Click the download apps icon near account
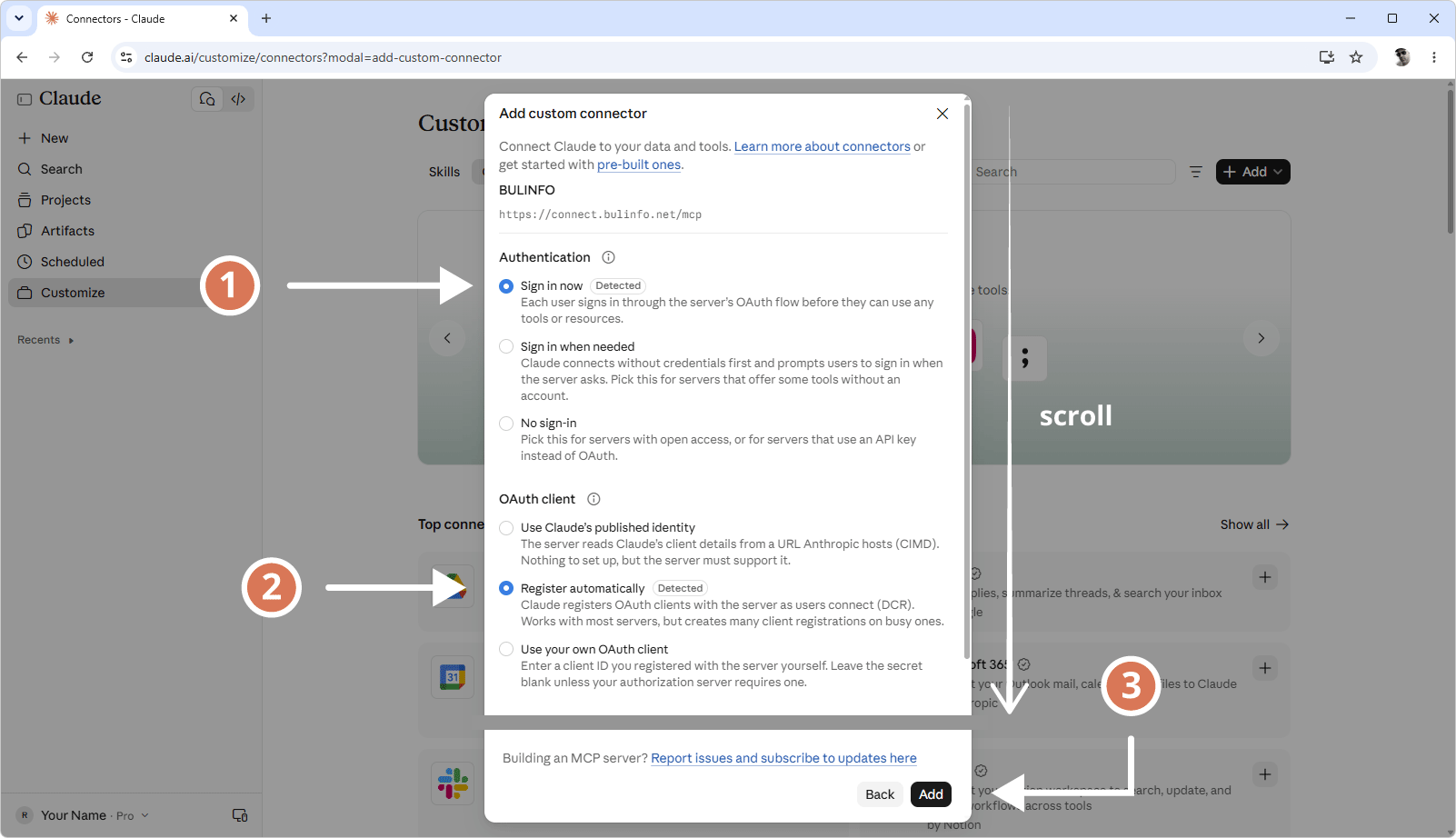 point(240,815)
